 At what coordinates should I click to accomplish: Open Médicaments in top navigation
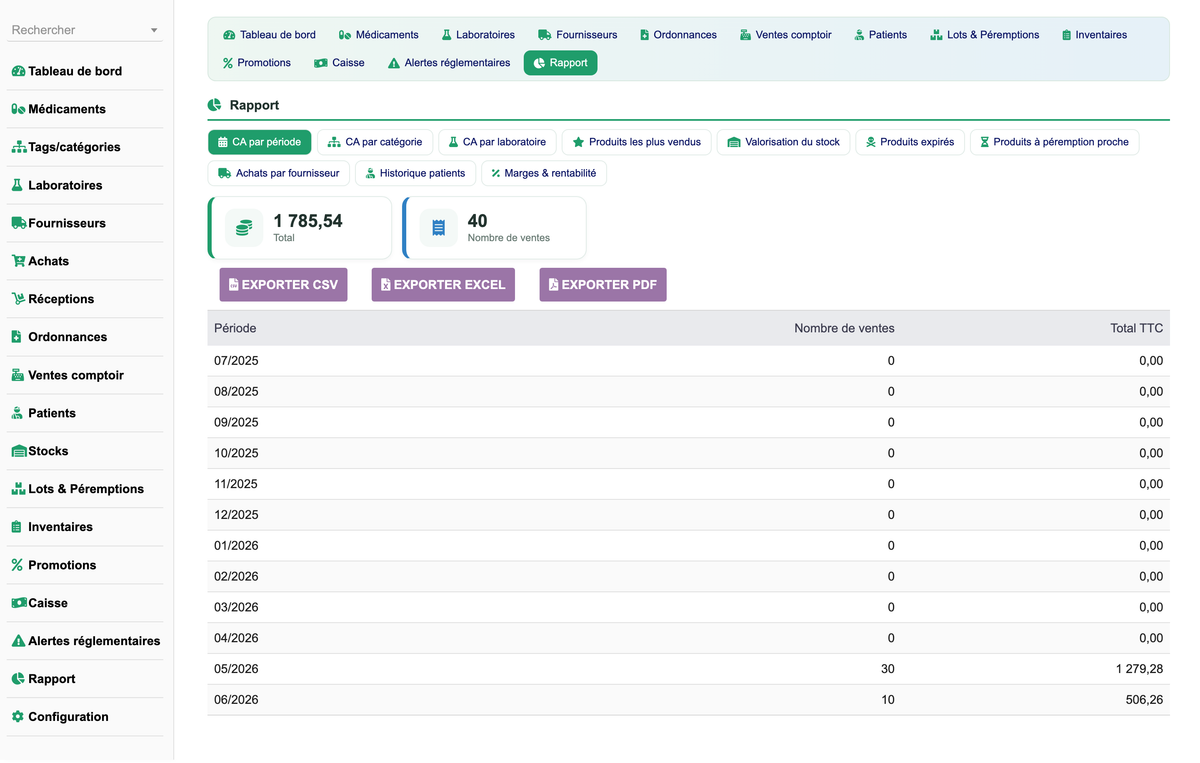tap(378, 35)
